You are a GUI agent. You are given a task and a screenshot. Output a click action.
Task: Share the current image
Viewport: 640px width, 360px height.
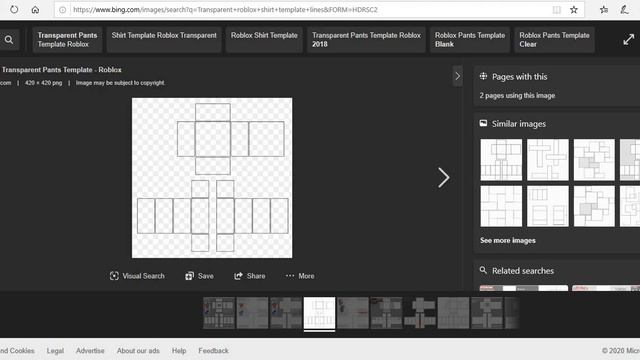point(250,276)
